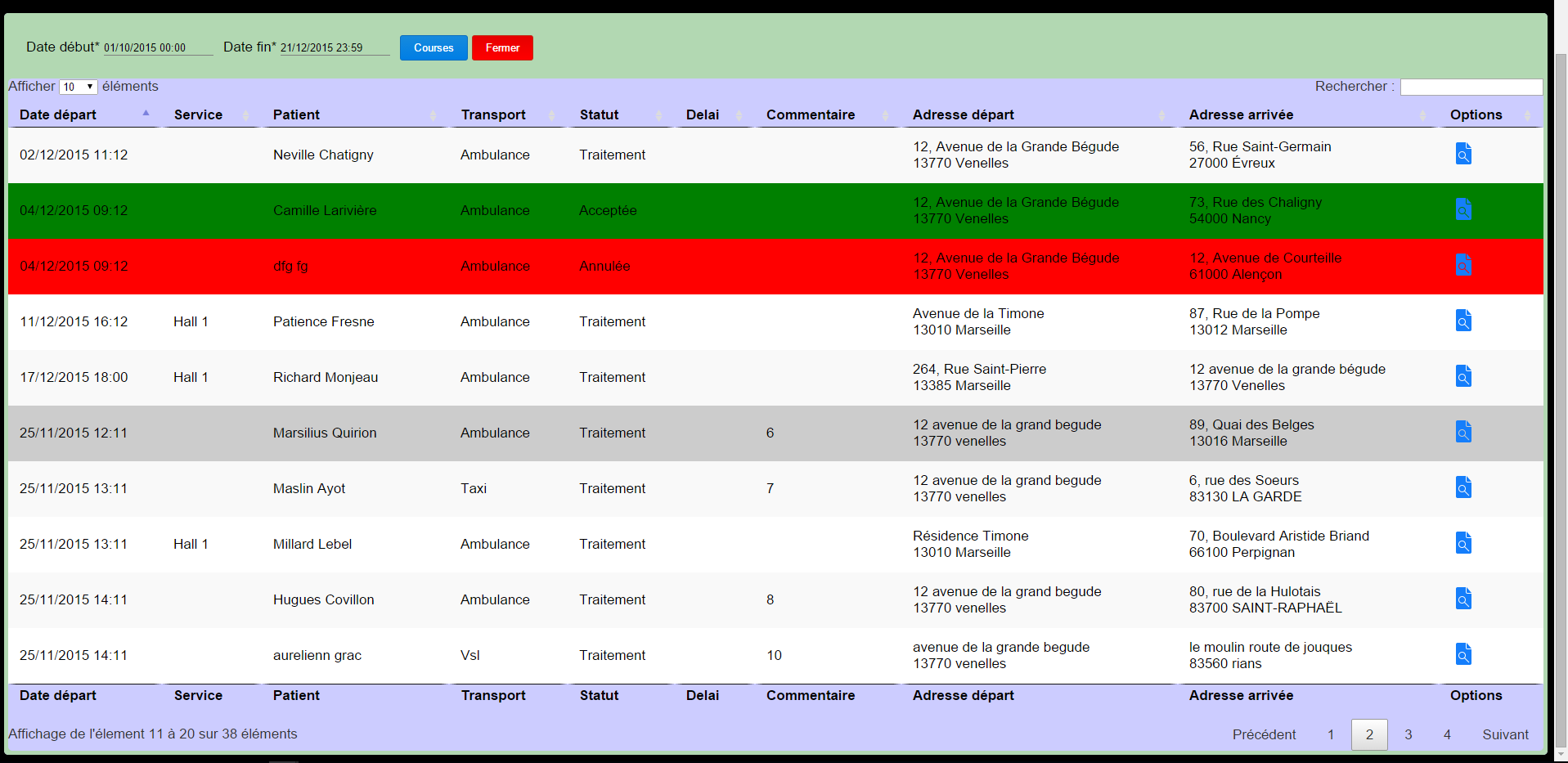Screen dimensions: 1568x763
Task: Open details icon for Richard Monjeau row
Action: (1463, 376)
